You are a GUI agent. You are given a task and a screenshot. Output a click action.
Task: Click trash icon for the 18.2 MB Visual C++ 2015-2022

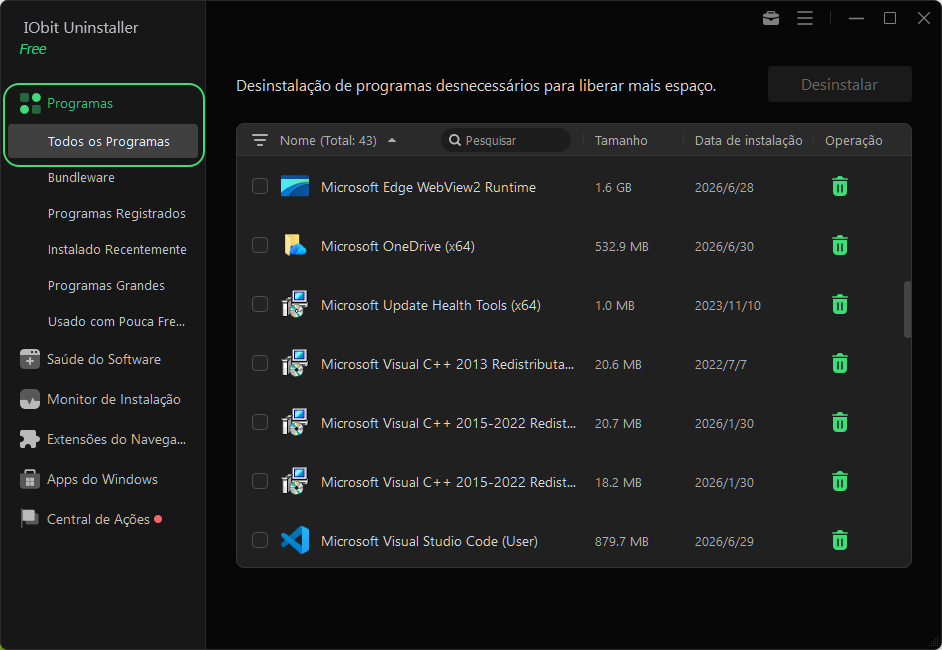[x=840, y=482]
